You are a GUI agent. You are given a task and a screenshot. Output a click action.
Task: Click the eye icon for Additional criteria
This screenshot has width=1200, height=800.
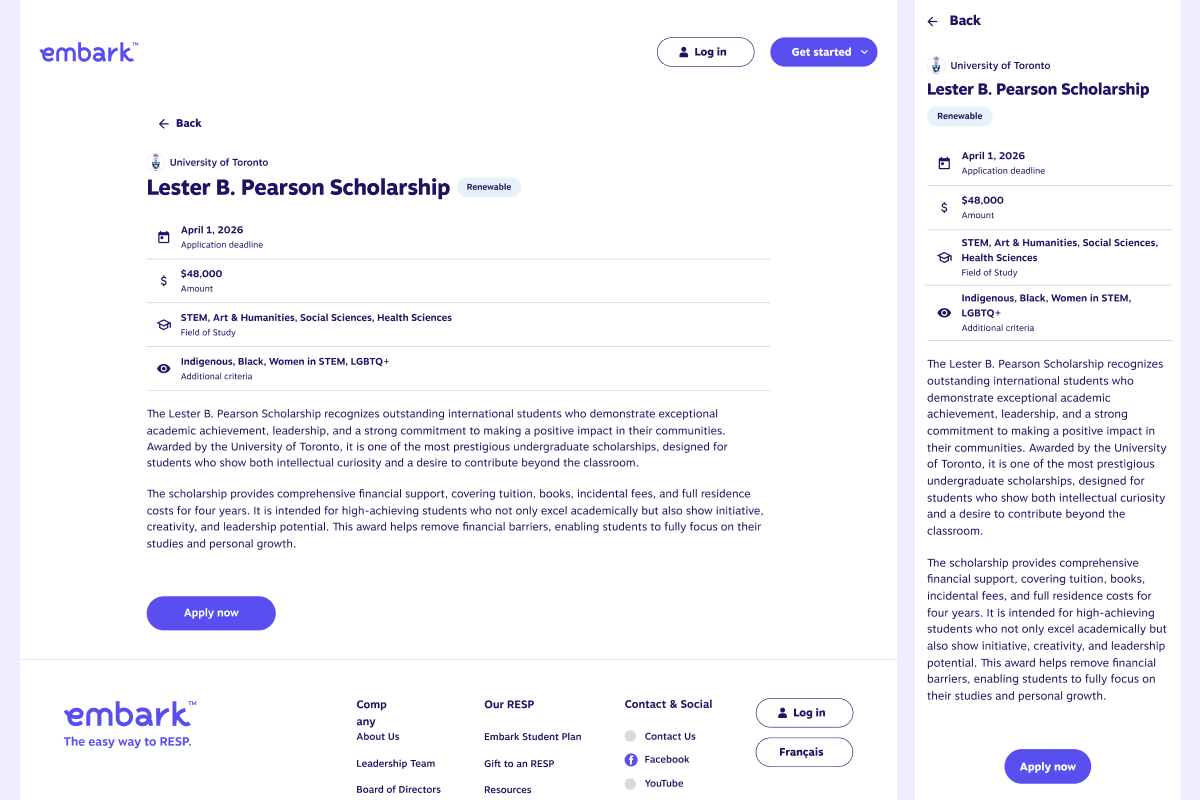point(164,369)
